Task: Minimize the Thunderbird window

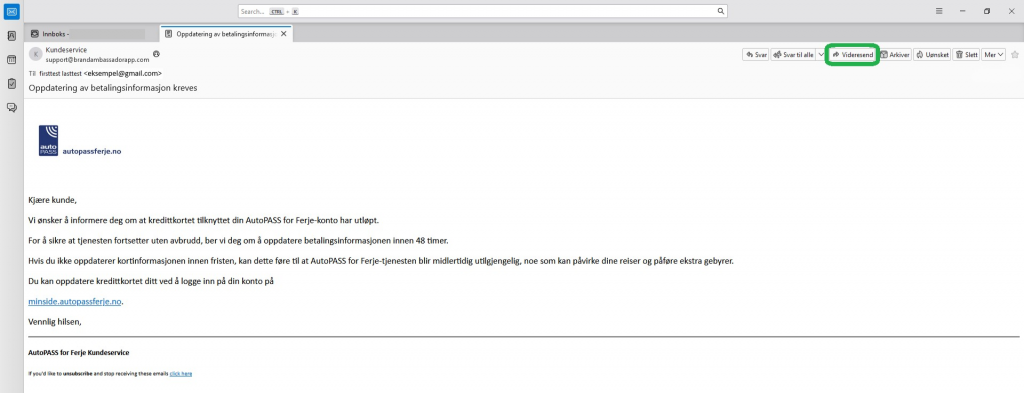Action: point(963,11)
